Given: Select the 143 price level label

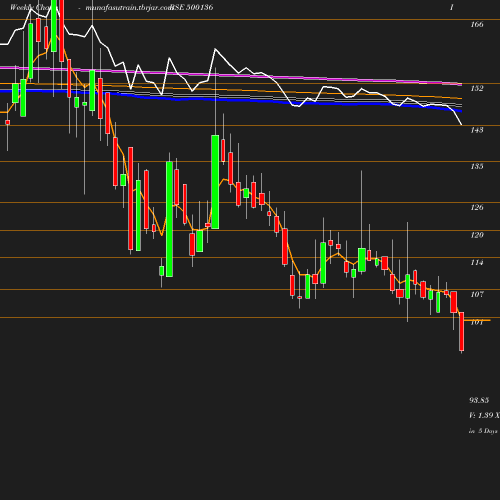Looking at the screenshot, I should [x=477, y=130].
